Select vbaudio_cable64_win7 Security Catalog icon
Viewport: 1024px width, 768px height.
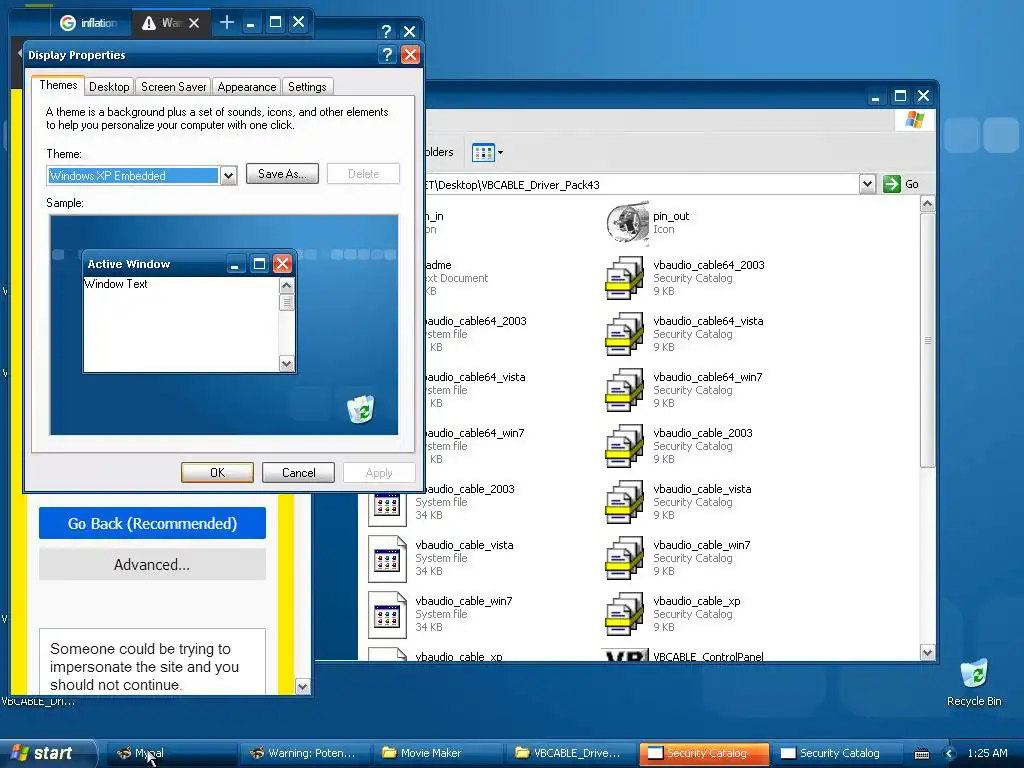click(624, 391)
